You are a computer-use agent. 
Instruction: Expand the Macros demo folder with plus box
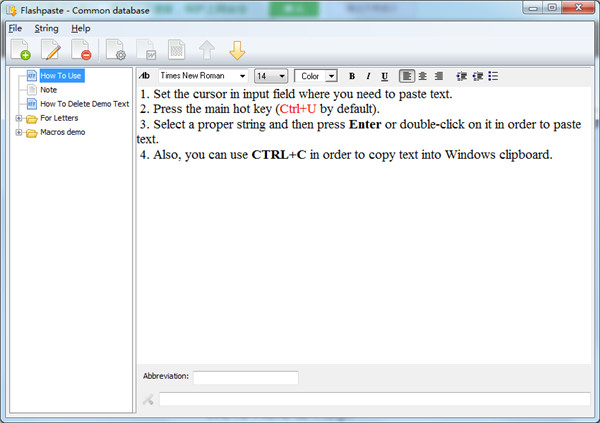(x=18, y=132)
